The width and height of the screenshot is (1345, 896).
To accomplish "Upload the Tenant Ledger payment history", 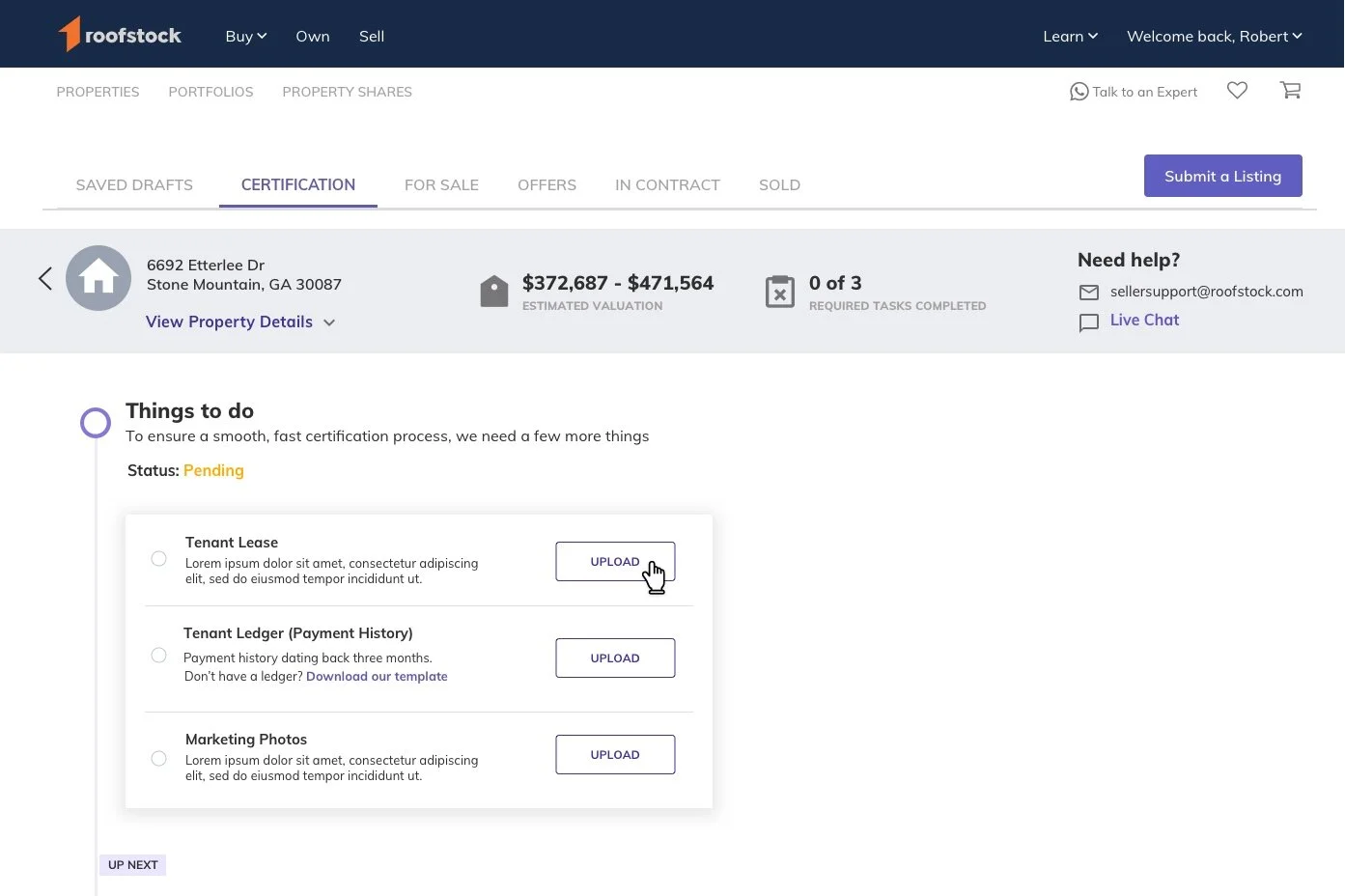I will pos(615,658).
